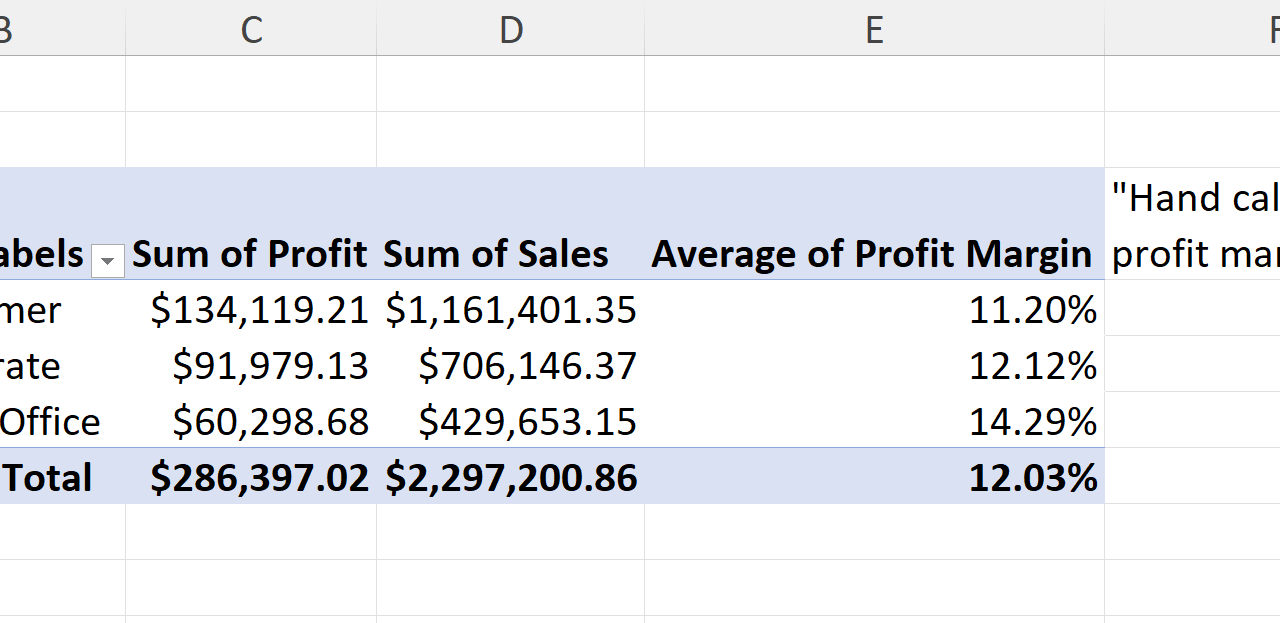1280x623 pixels.
Task: Select the $91,979.13 profit cell
Action: point(270,366)
